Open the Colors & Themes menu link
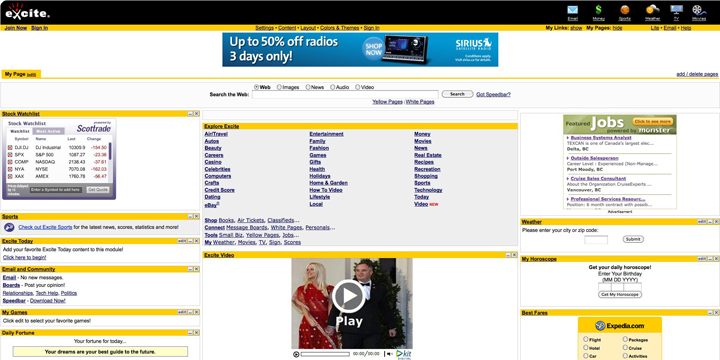 (x=339, y=28)
